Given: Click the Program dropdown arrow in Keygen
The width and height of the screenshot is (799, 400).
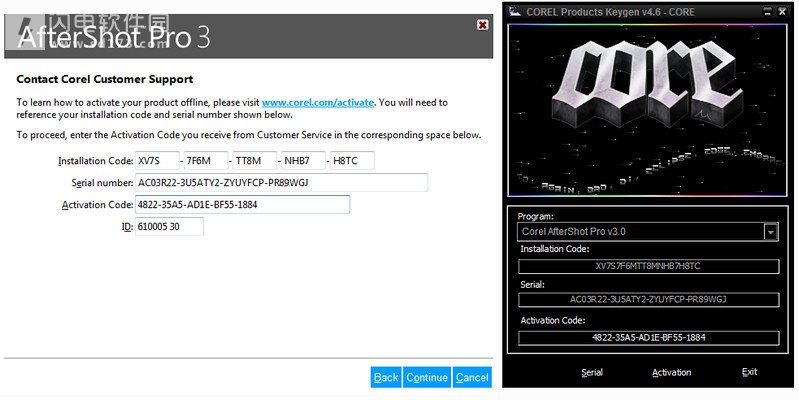Looking at the screenshot, I should (x=770, y=232).
